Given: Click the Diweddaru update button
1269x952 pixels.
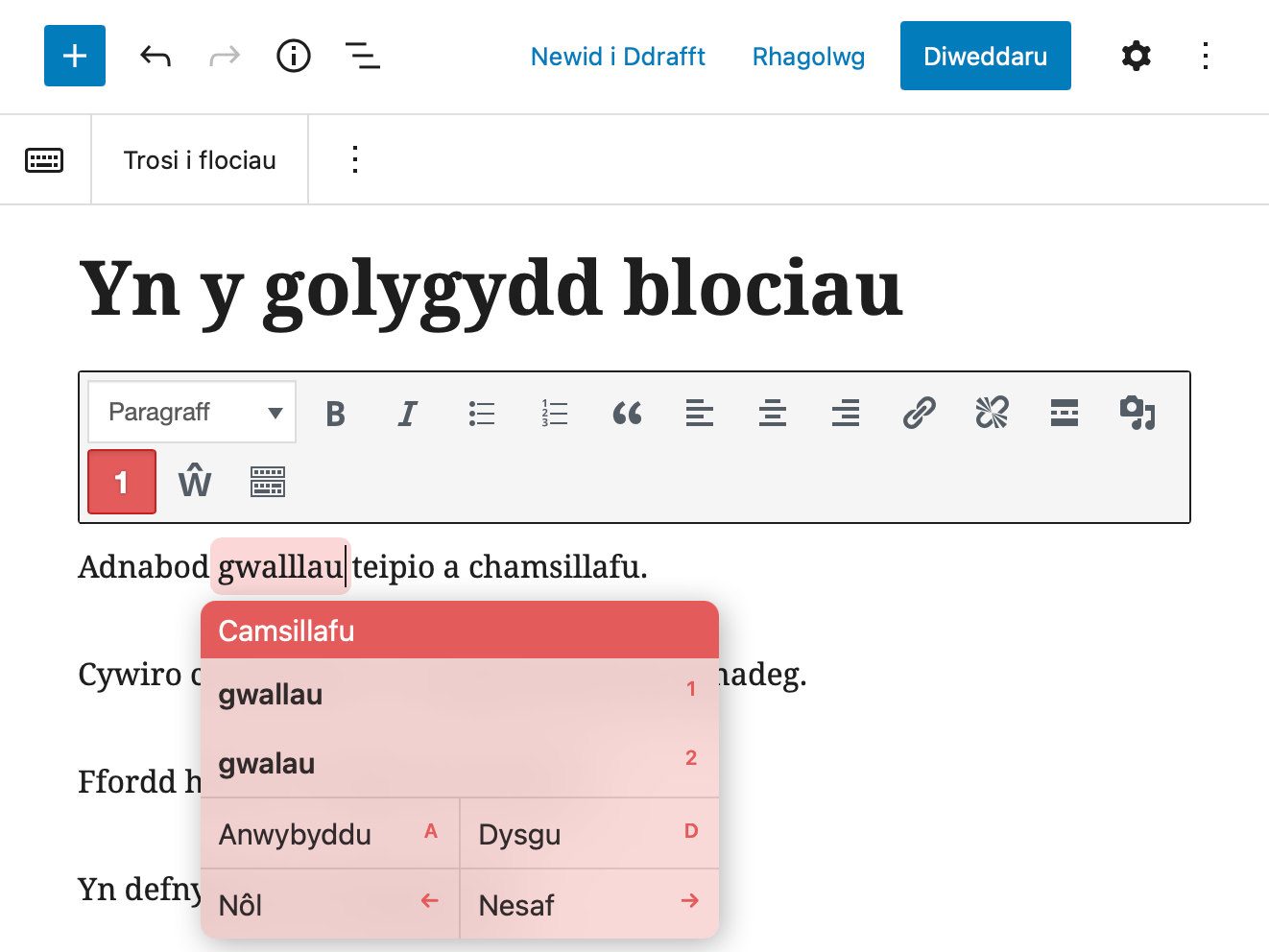Looking at the screenshot, I should tap(986, 56).
